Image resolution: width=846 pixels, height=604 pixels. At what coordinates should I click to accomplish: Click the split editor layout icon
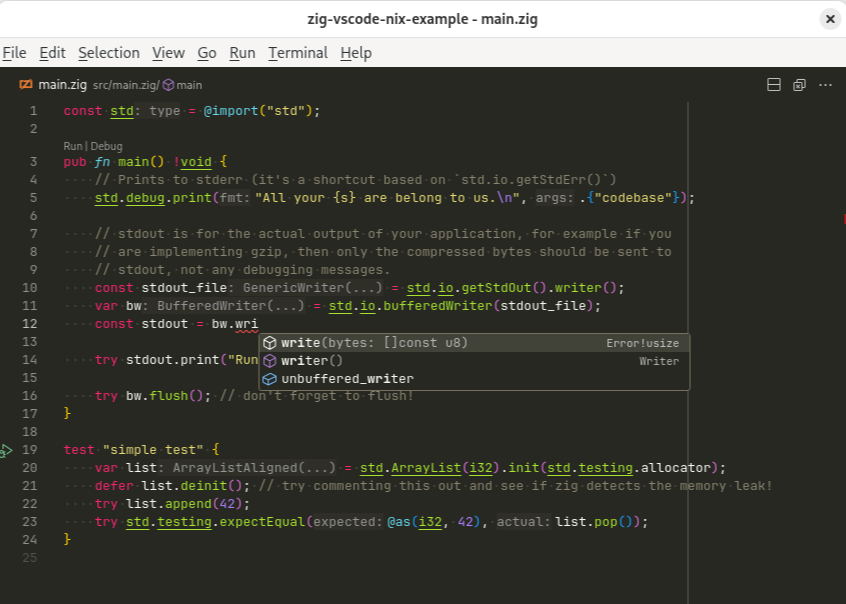pos(774,85)
